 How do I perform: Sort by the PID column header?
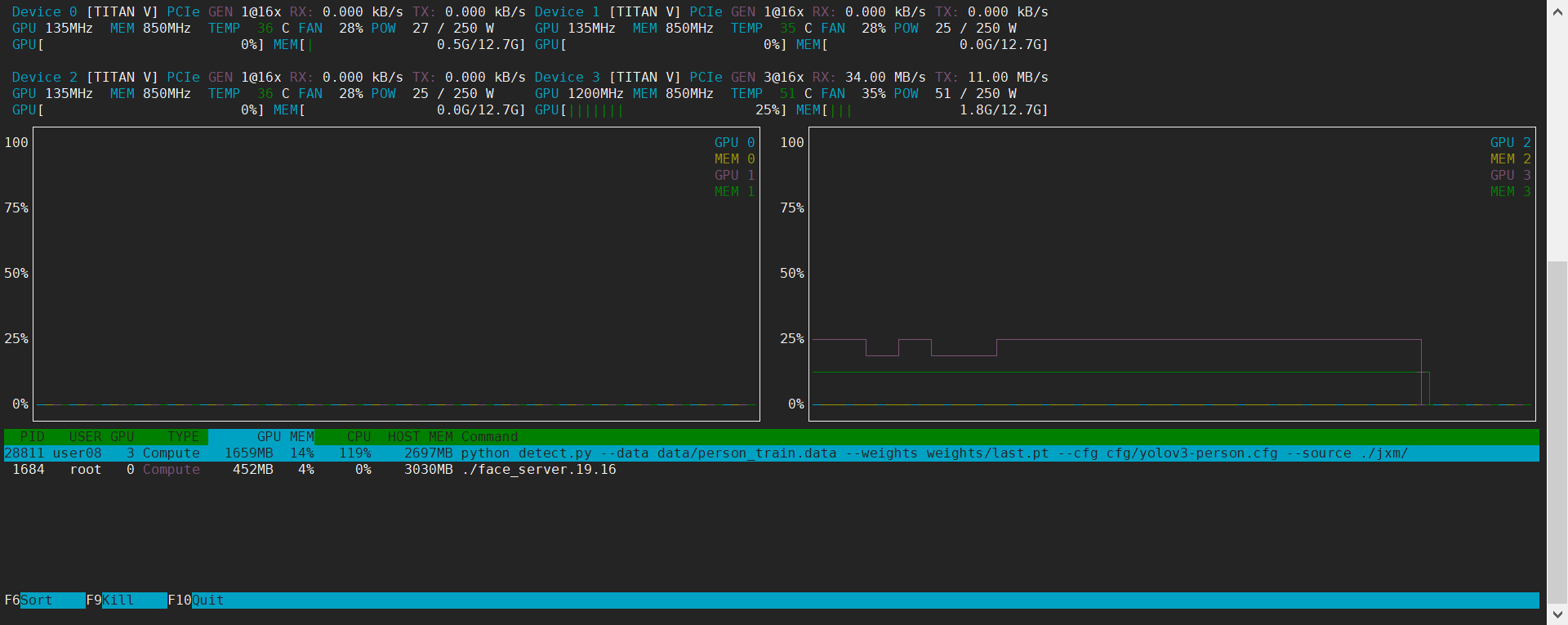click(x=32, y=437)
